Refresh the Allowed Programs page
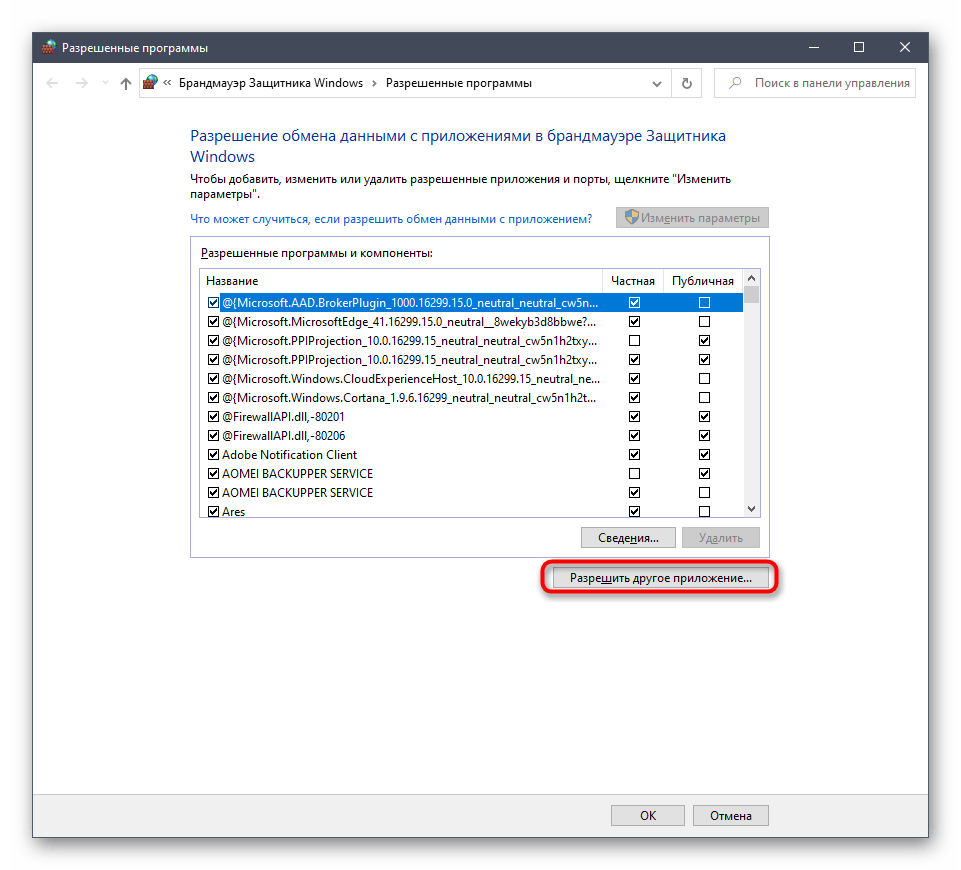Screen dimensions: 961x870 pyautogui.click(x=686, y=84)
